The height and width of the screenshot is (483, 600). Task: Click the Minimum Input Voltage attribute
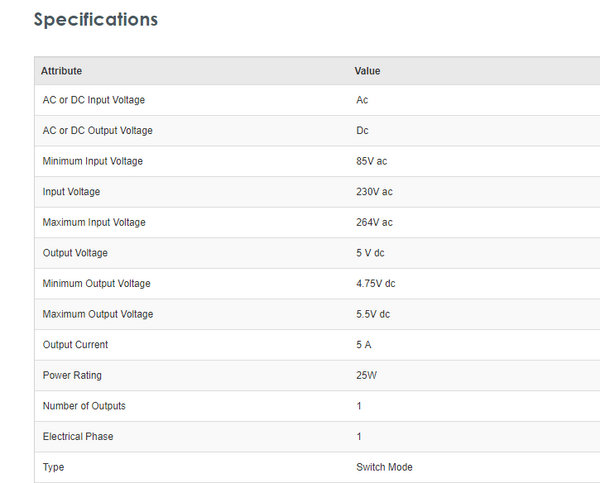[x=92, y=161]
